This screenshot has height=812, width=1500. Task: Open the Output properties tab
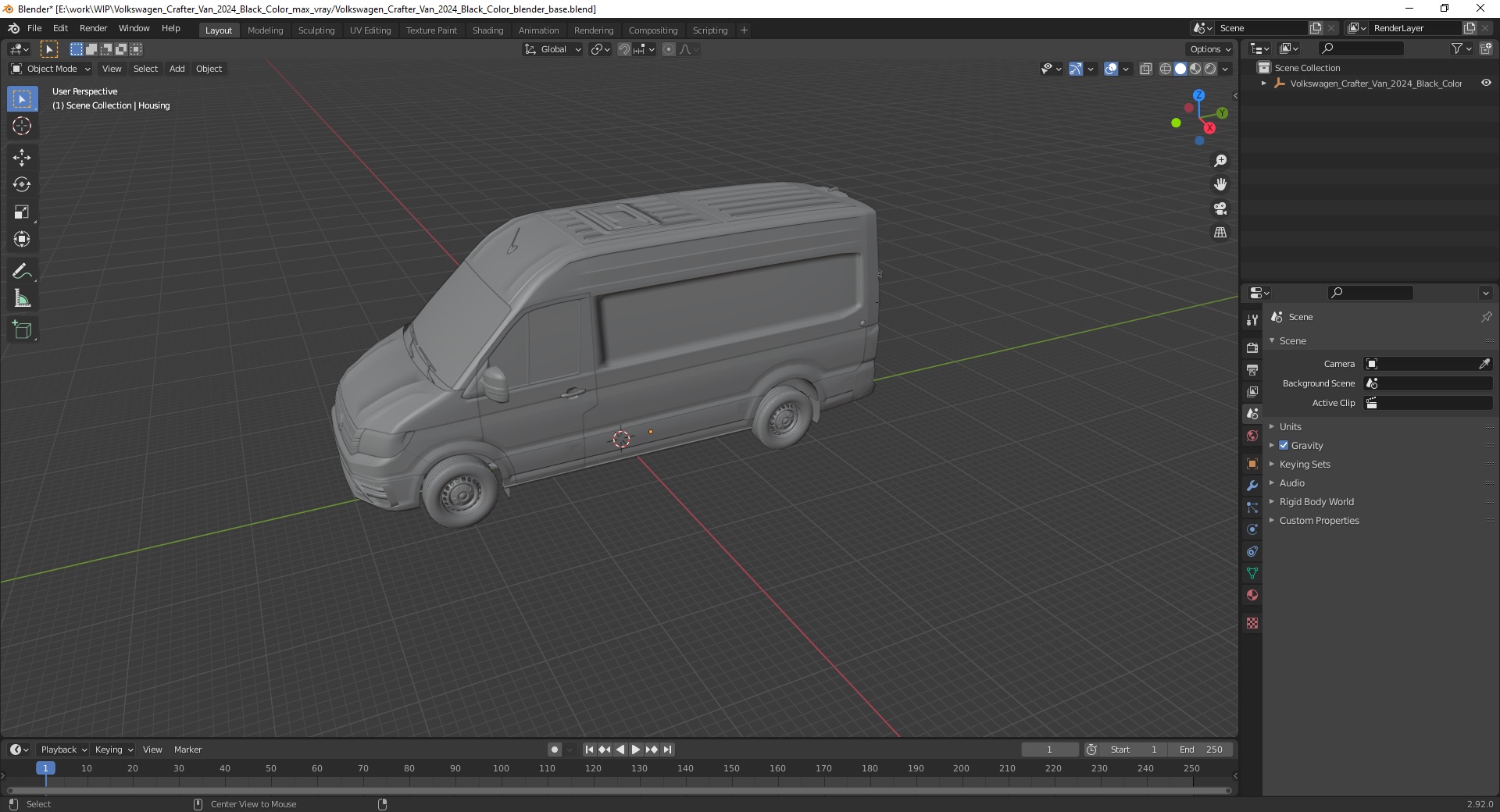click(x=1252, y=369)
